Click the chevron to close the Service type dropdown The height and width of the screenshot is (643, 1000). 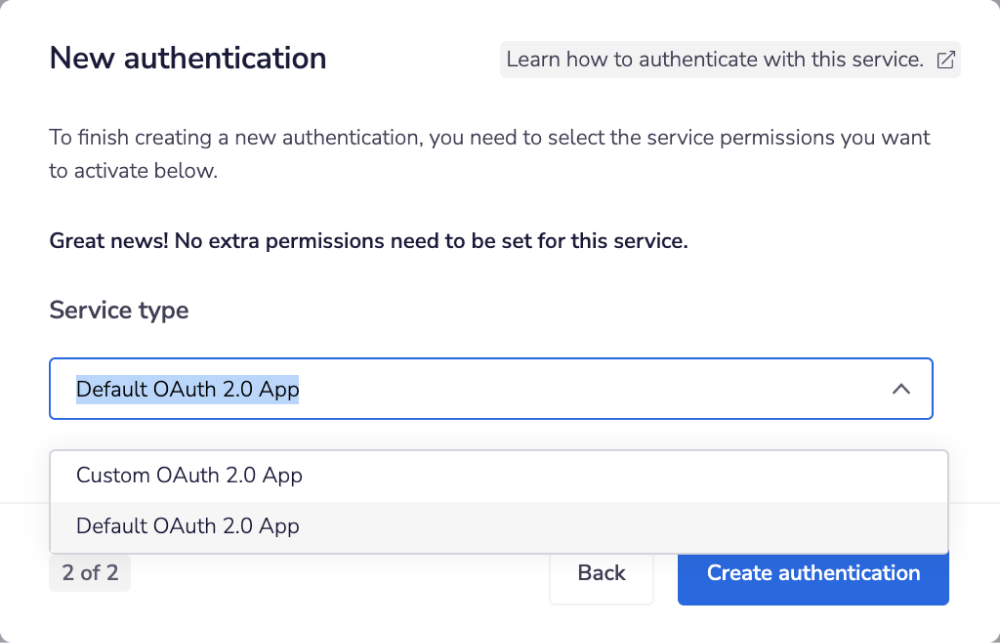point(901,388)
